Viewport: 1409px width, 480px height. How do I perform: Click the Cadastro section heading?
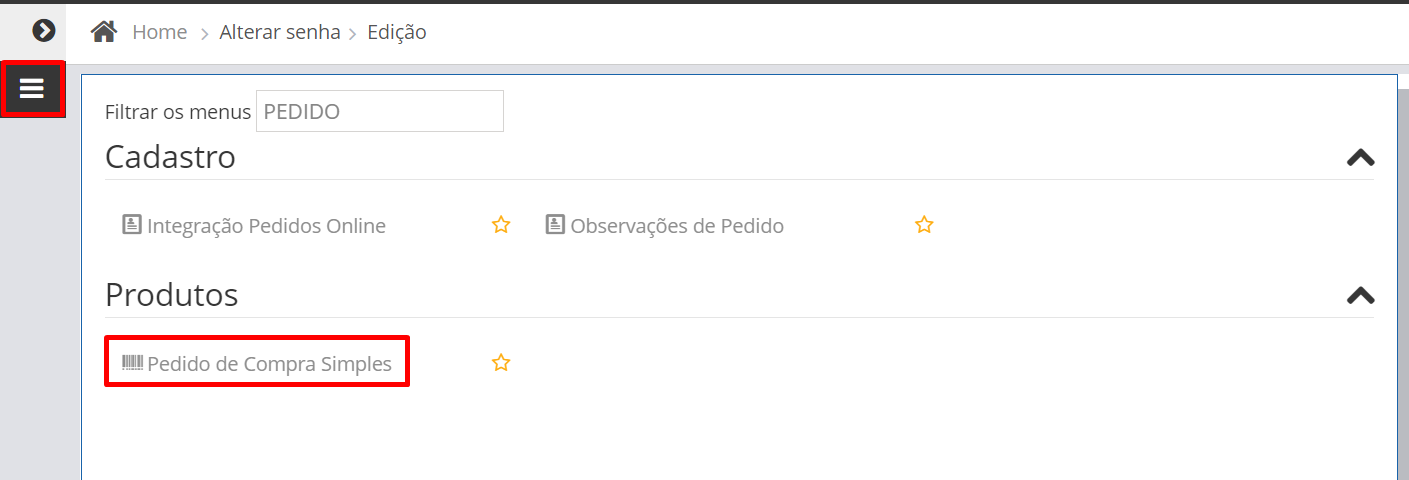[x=170, y=157]
